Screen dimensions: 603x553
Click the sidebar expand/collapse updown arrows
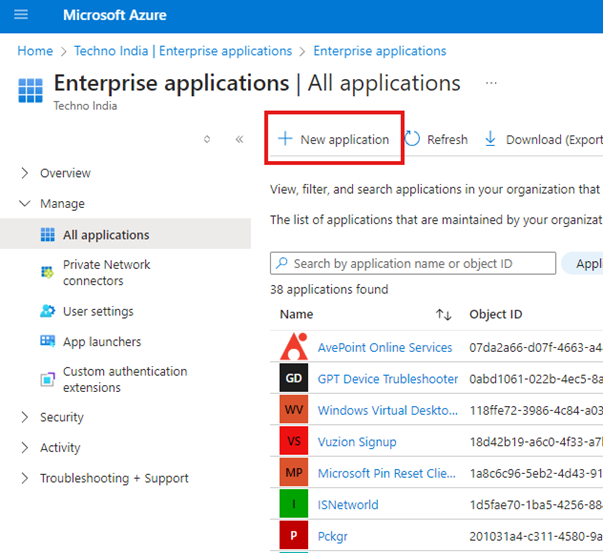pyautogui.click(x=207, y=139)
